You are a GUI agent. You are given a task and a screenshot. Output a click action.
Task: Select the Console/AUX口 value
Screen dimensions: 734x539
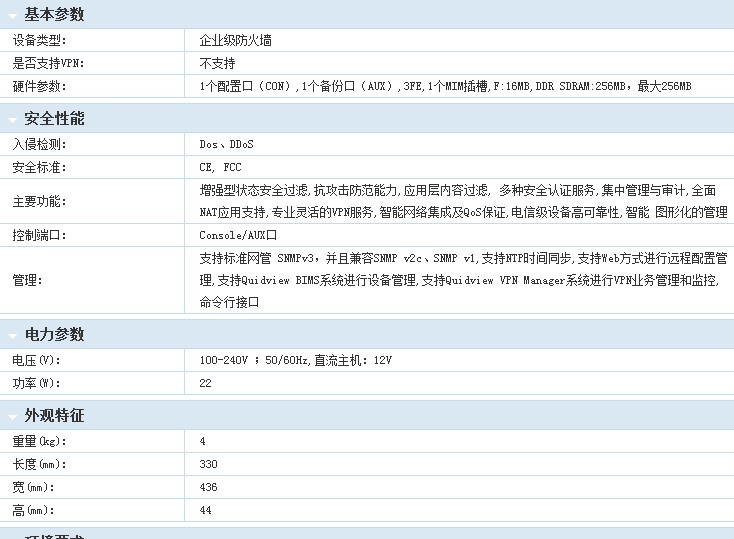(238, 235)
